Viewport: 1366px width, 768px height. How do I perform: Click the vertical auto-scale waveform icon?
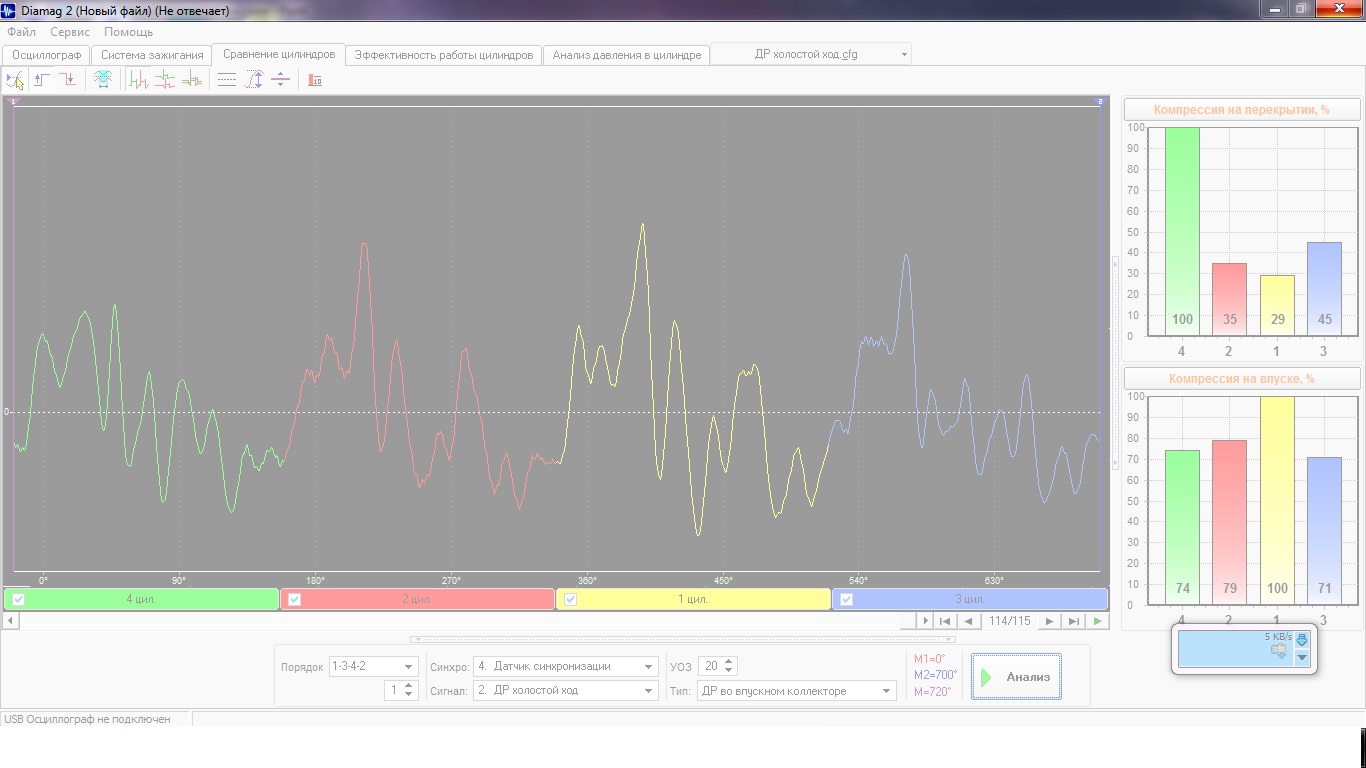tap(254, 80)
